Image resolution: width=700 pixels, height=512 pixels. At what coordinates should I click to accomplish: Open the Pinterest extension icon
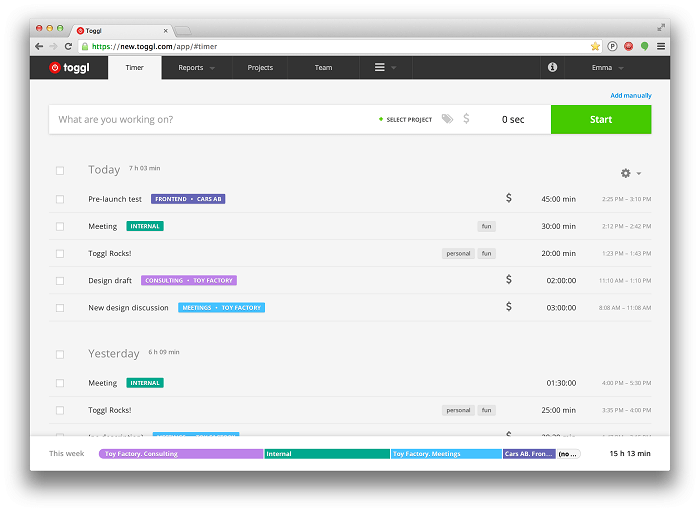[612, 46]
